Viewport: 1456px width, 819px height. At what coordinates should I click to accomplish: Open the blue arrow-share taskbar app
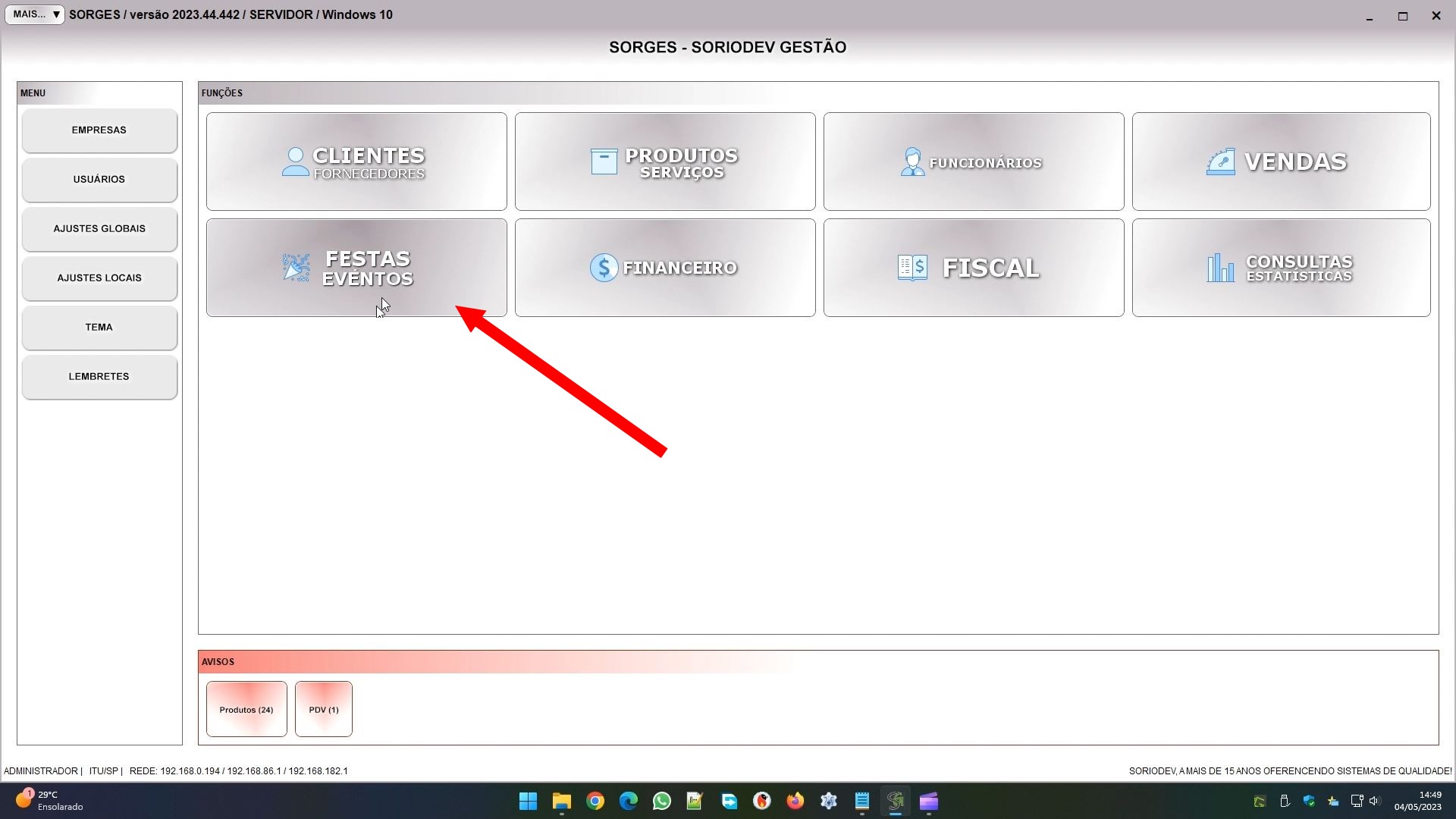tap(729, 801)
